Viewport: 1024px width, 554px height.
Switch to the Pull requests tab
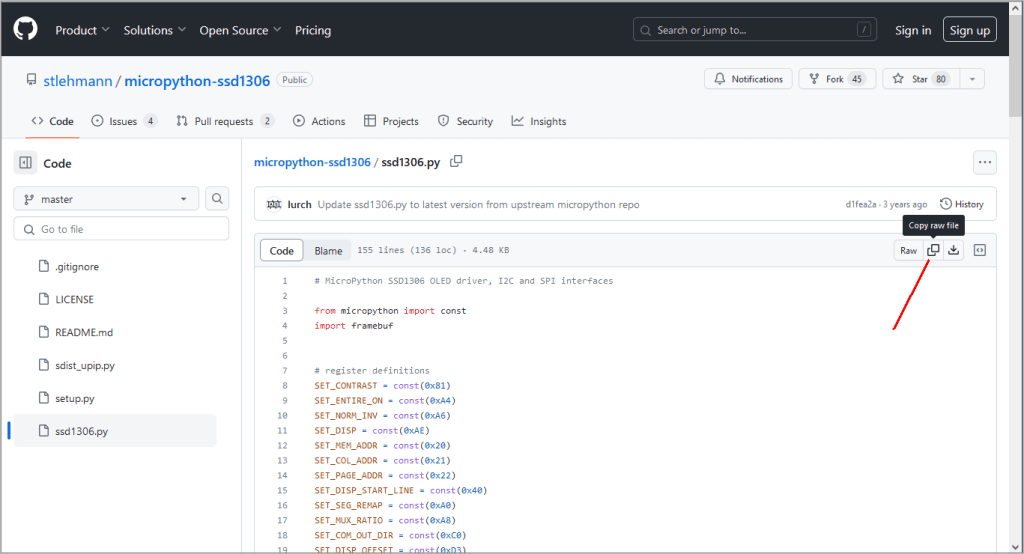point(224,121)
